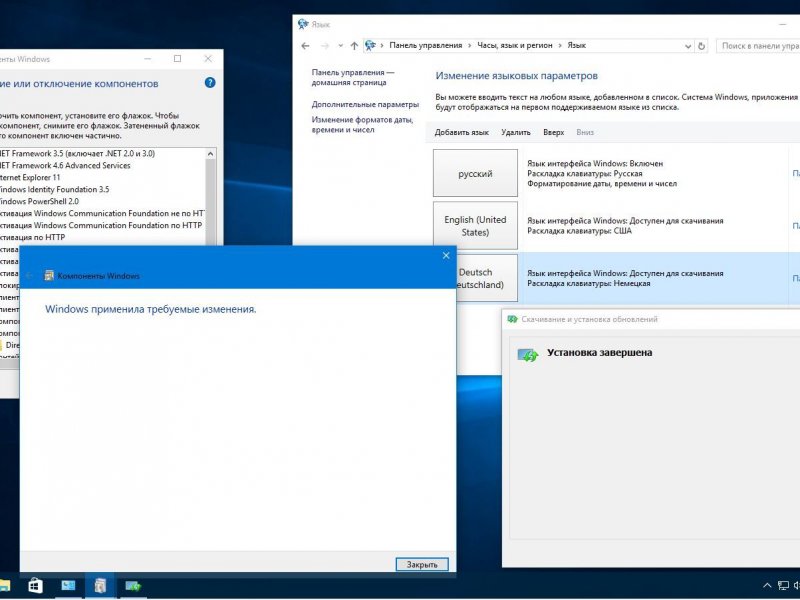The height and width of the screenshot is (600, 800).
Task: Click search box in control panel
Action: tap(758, 46)
